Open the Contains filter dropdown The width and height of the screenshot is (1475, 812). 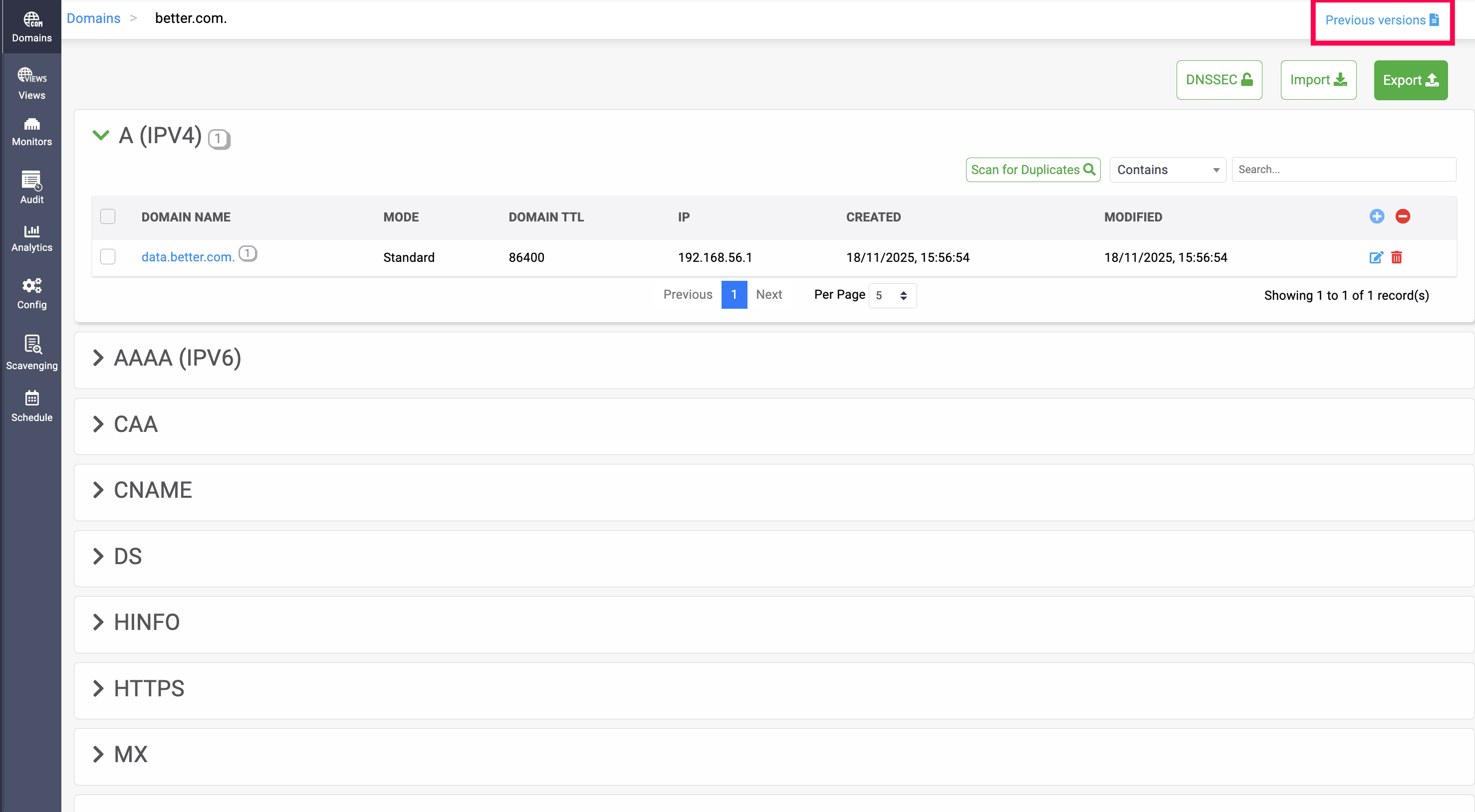point(1167,170)
